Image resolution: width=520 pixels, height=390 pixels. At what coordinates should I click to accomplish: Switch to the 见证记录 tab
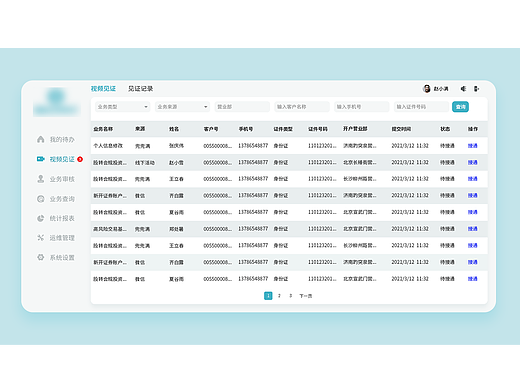point(141,89)
